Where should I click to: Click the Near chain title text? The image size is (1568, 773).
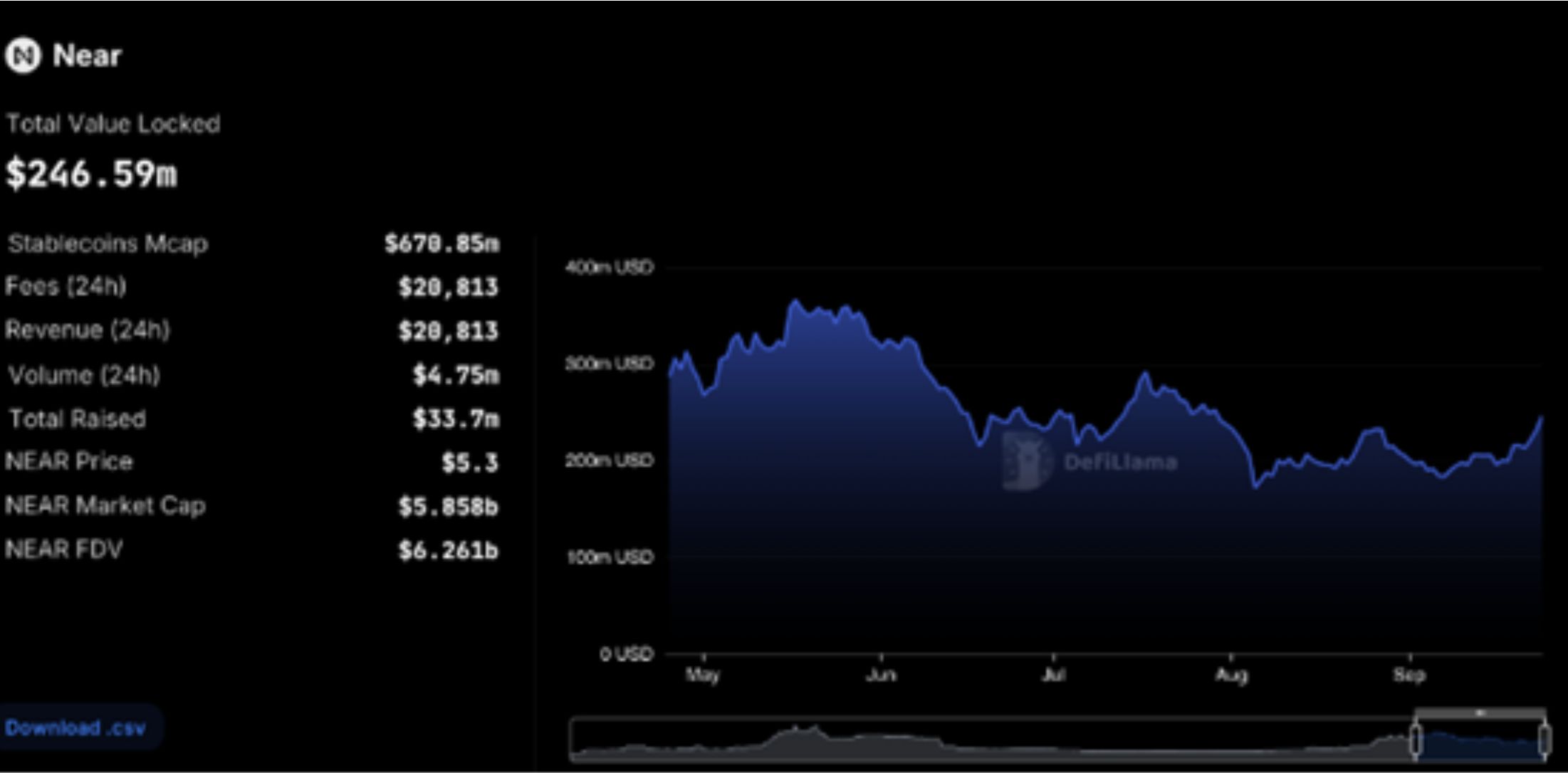click(87, 56)
